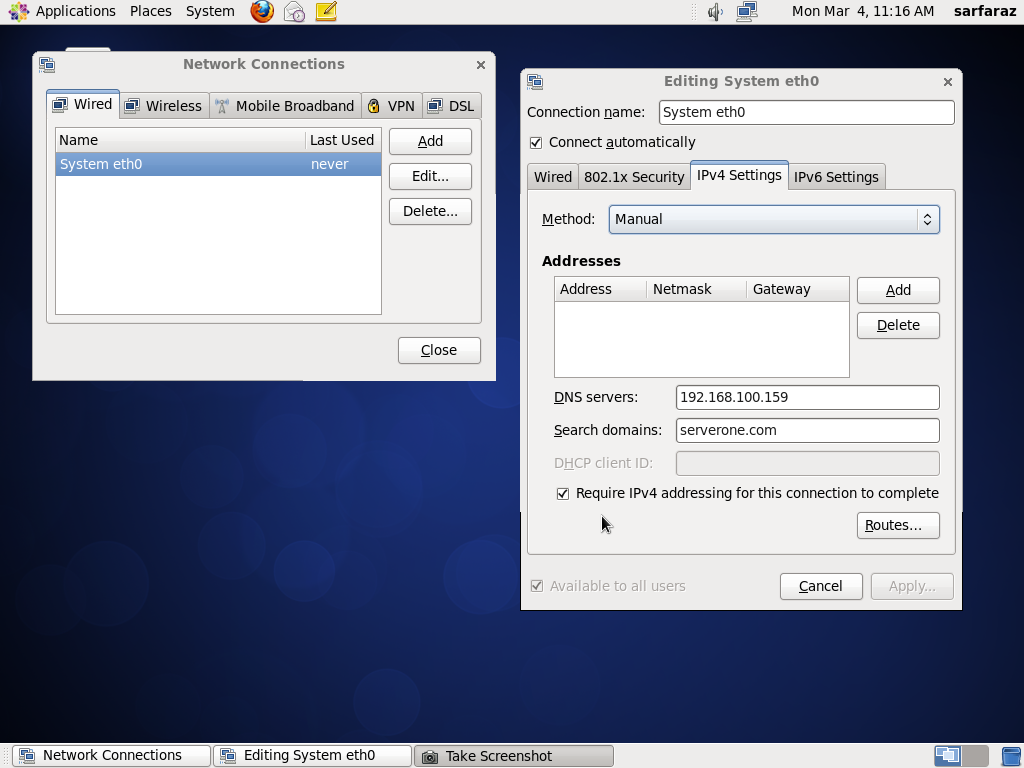The image size is (1024, 768).
Task: Switch to the IPv6 Settings tab
Action: pyautogui.click(x=836, y=176)
